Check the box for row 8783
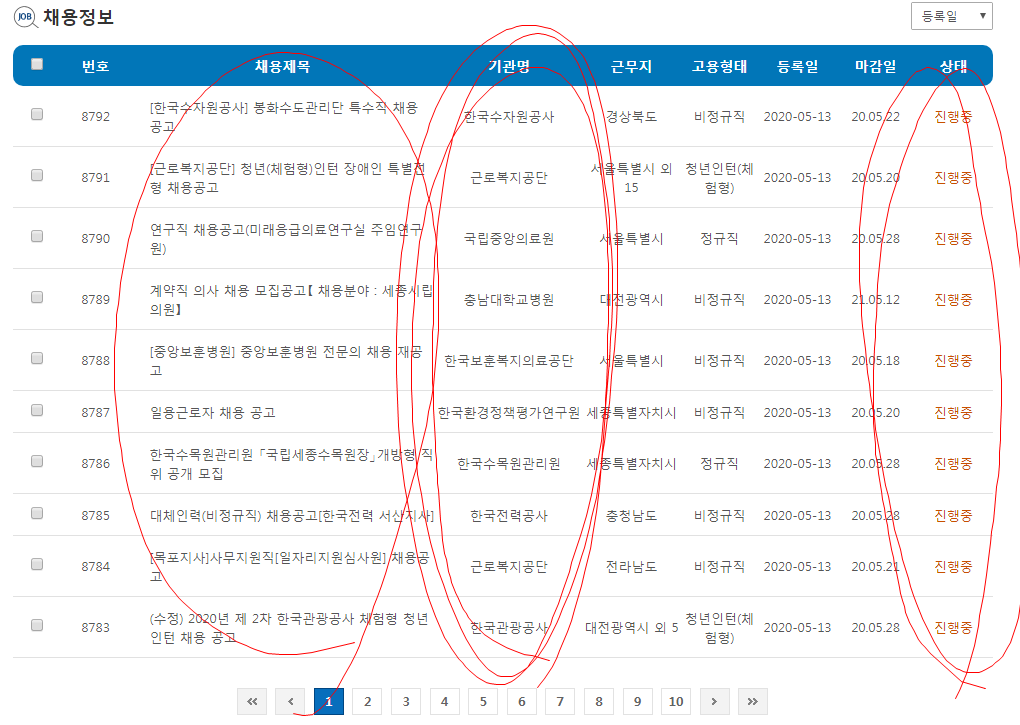The image size is (1020, 725). click(x=37, y=625)
